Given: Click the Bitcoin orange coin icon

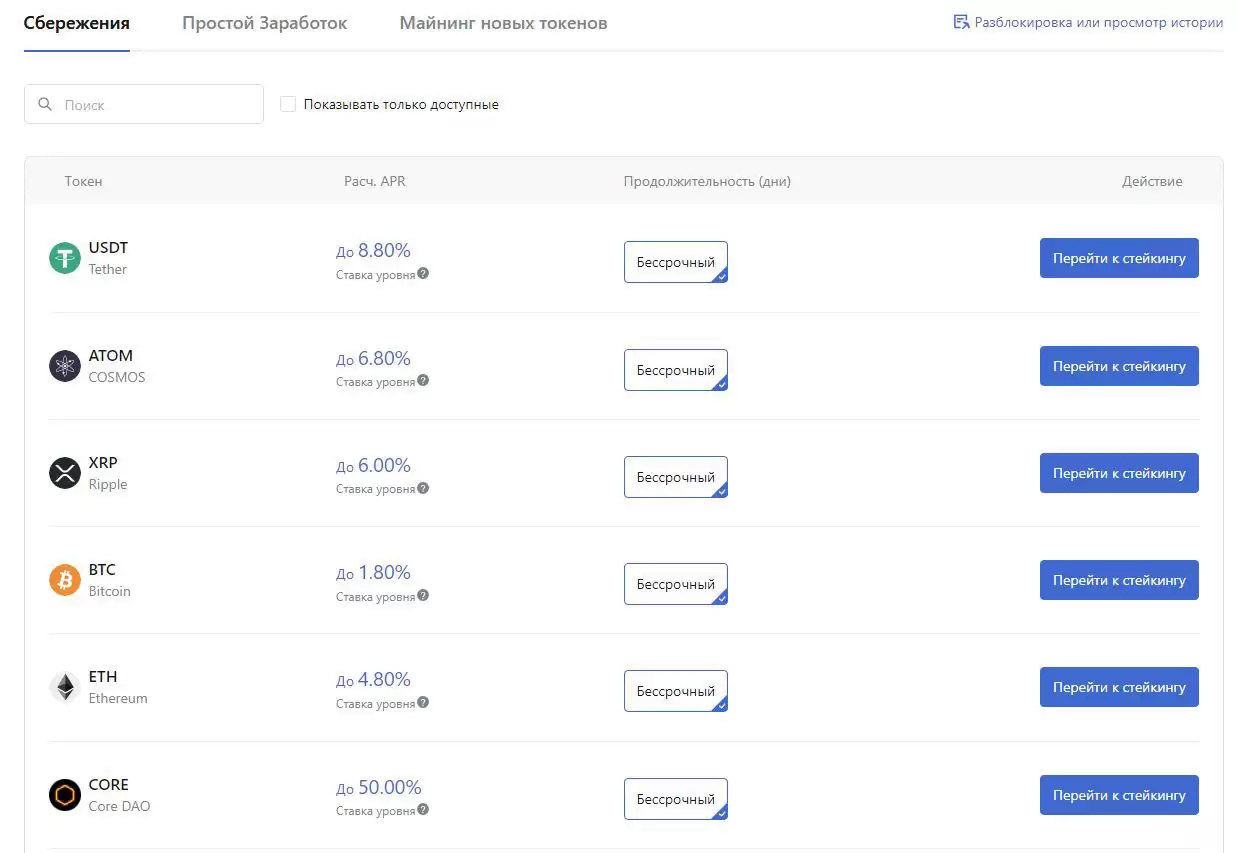Looking at the screenshot, I should pyautogui.click(x=65, y=580).
